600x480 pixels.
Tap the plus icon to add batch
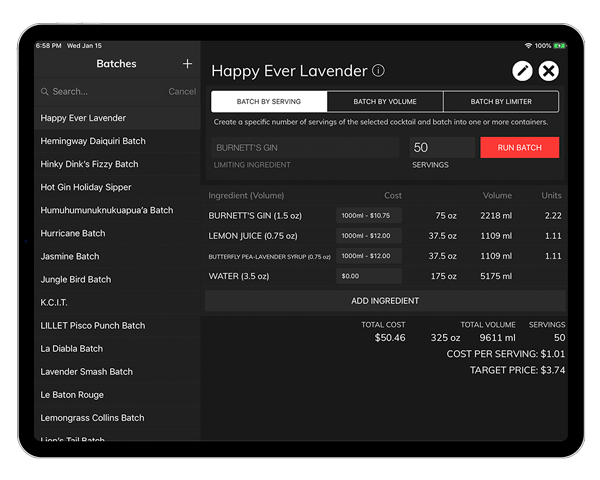click(187, 64)
